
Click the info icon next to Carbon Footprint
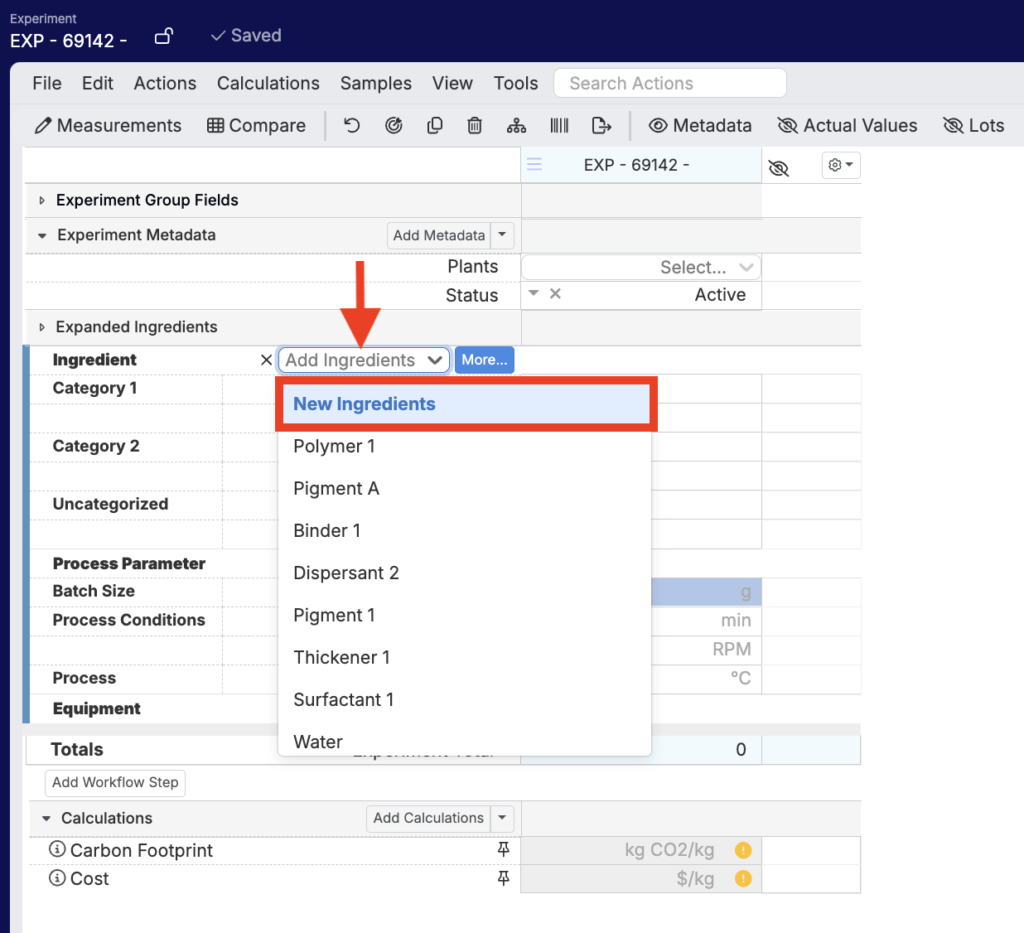[57, 849]
